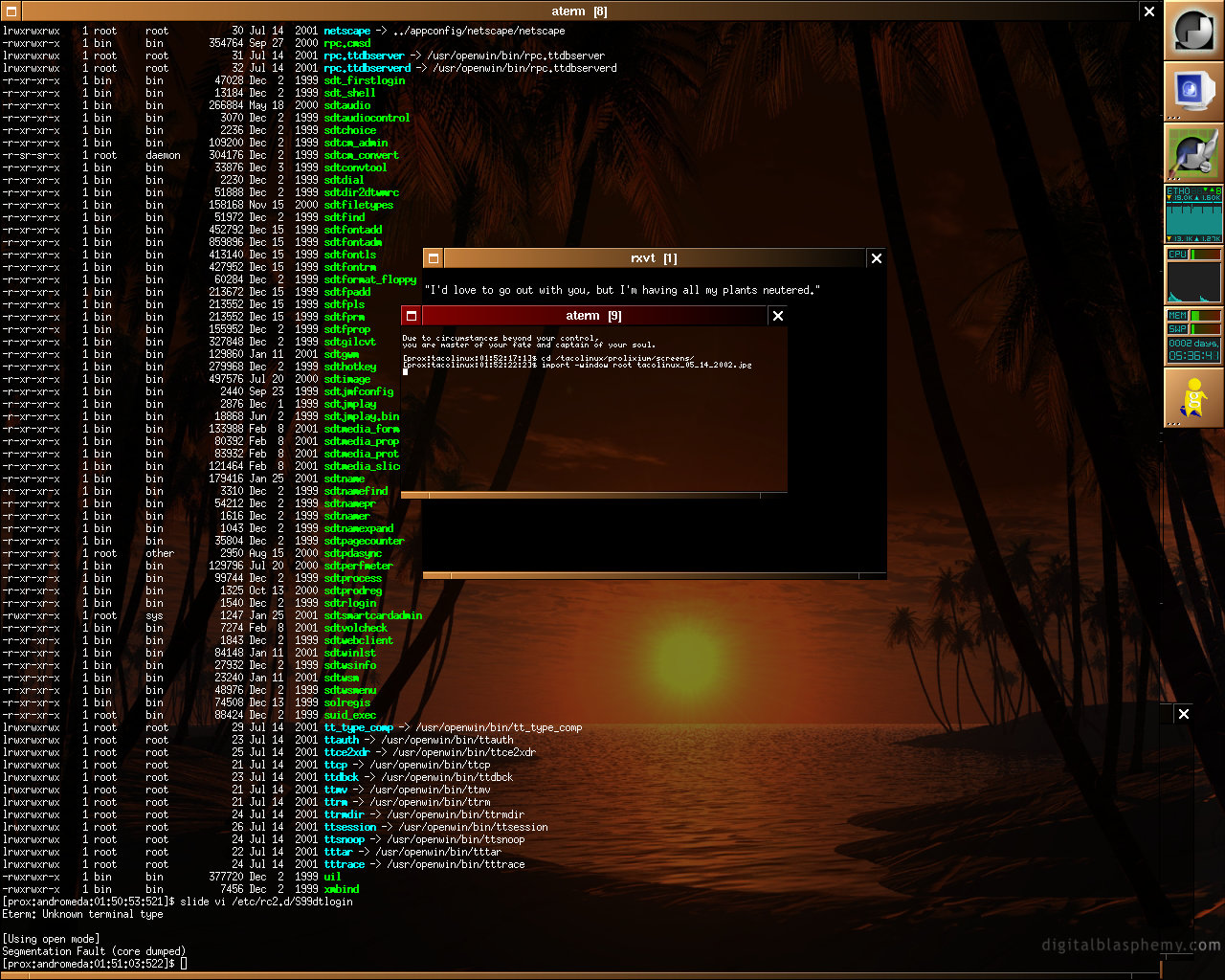The width and height of the screenshot is (1225, 980).
Task: Click the sdtrlogin file name
Action: [x=350, y=603]
